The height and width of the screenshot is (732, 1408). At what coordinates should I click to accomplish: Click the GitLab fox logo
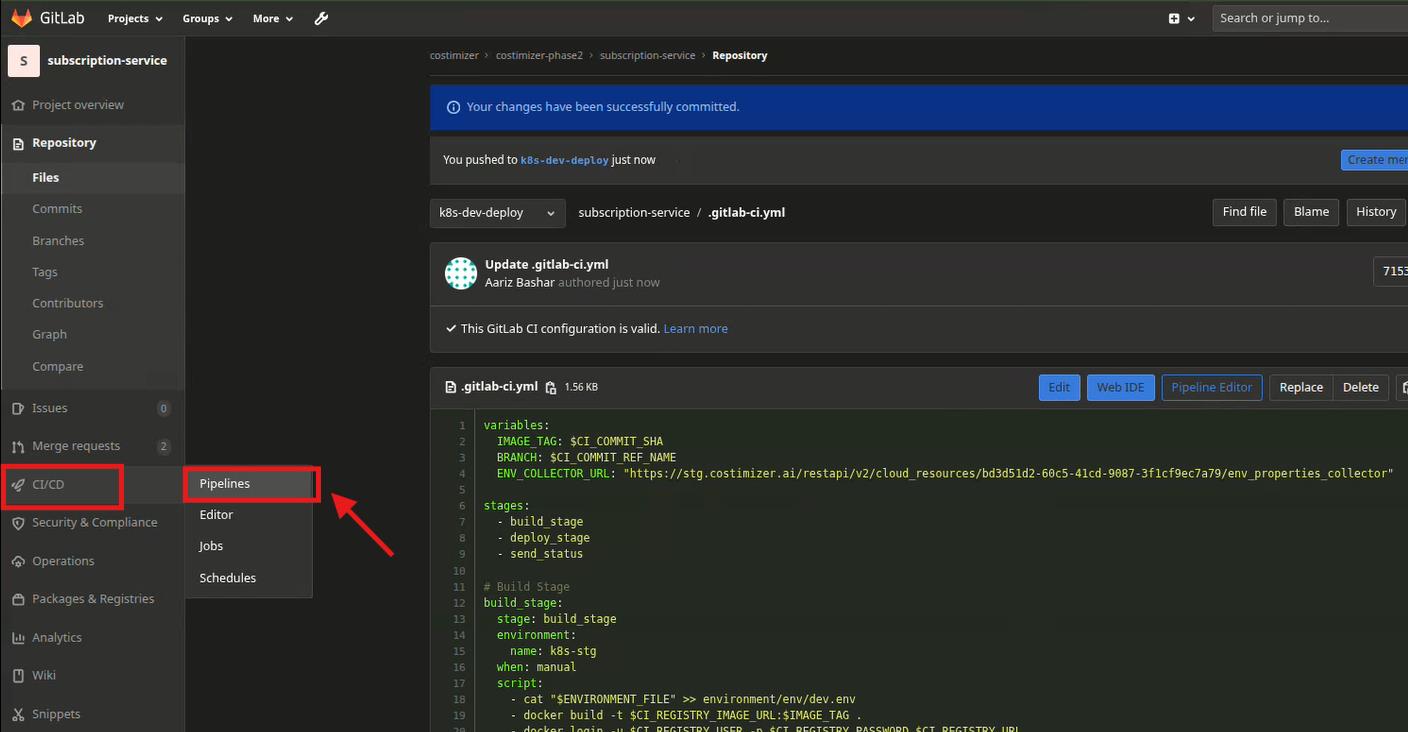pos(21,18)
